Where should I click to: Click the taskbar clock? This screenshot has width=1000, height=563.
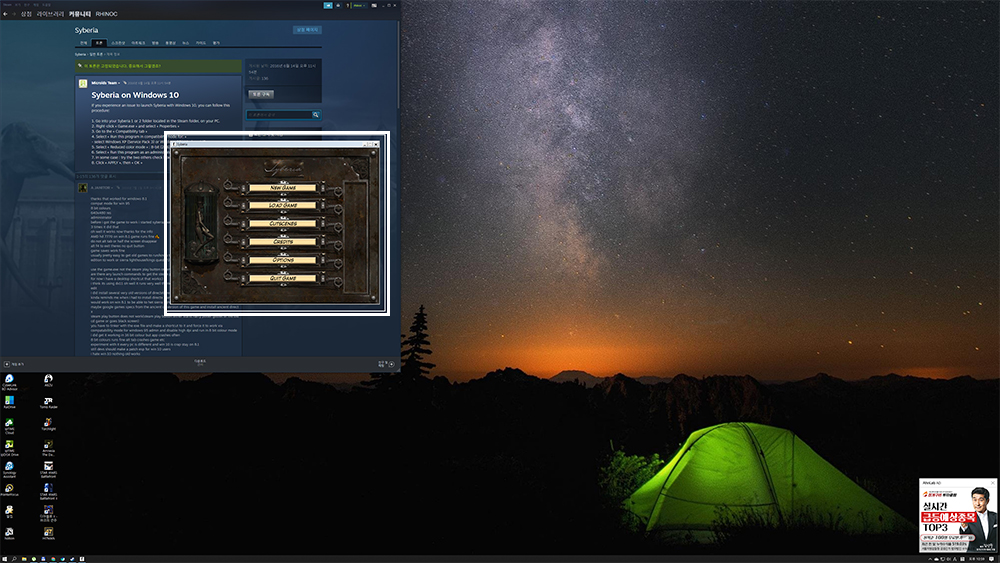(976, 559)
